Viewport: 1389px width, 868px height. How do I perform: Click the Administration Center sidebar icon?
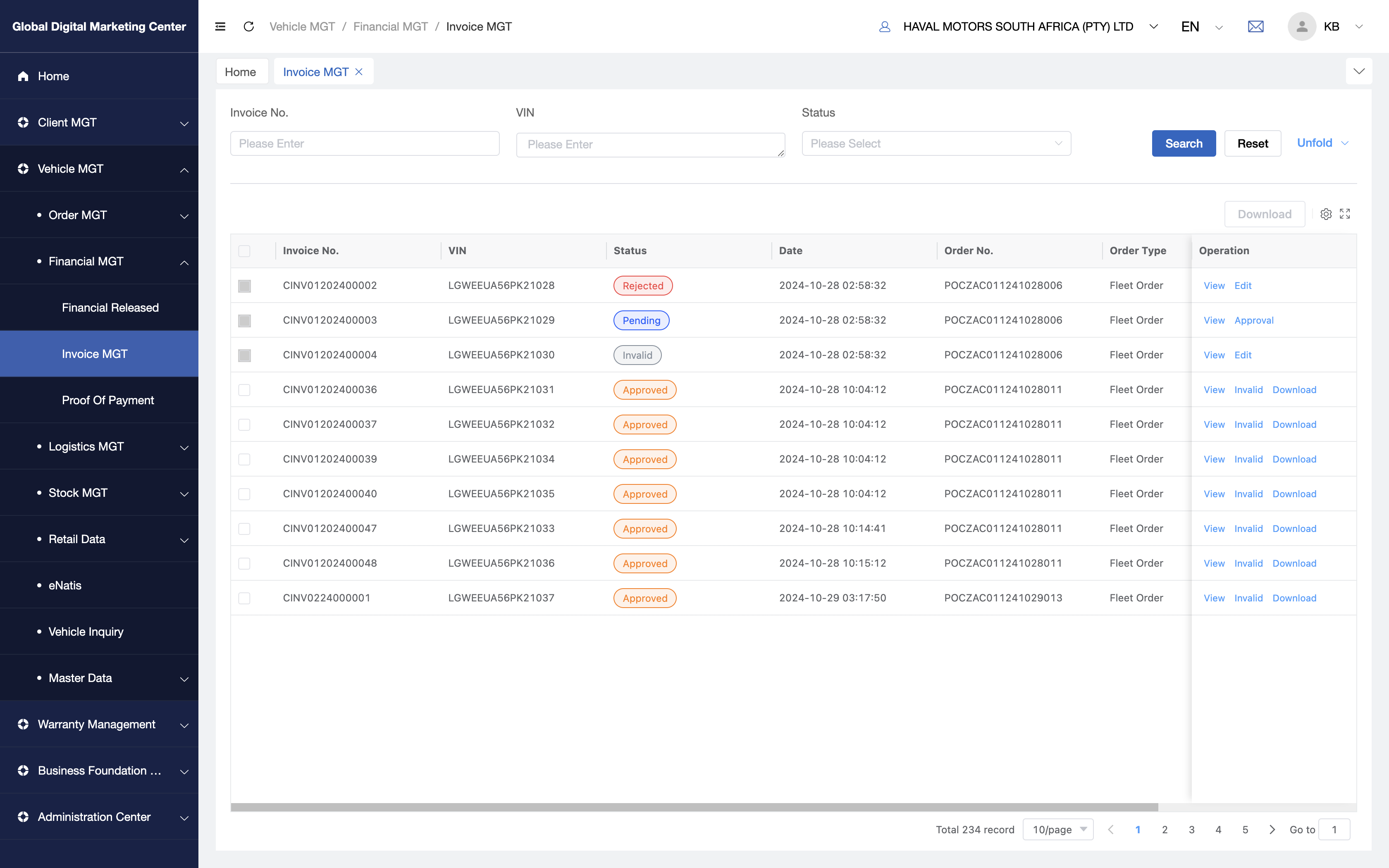pyautogui.click(x=23, y=817)
